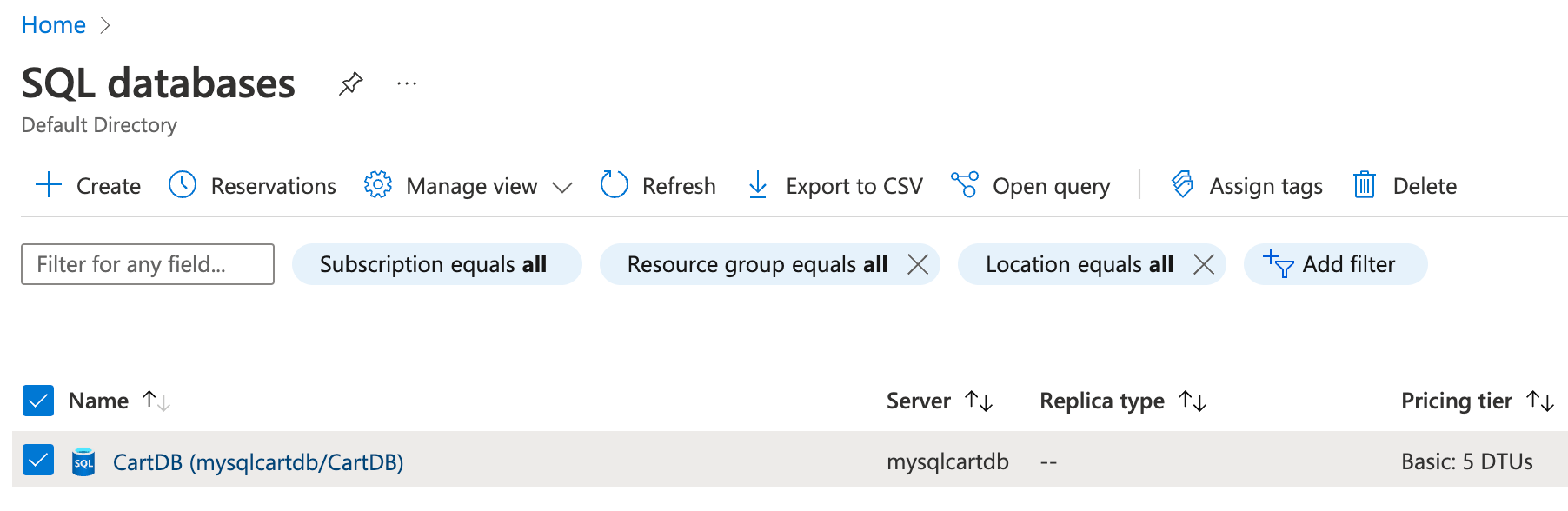Click the Create plus icon
1568x511 pixels.
(x=49, y=185)
